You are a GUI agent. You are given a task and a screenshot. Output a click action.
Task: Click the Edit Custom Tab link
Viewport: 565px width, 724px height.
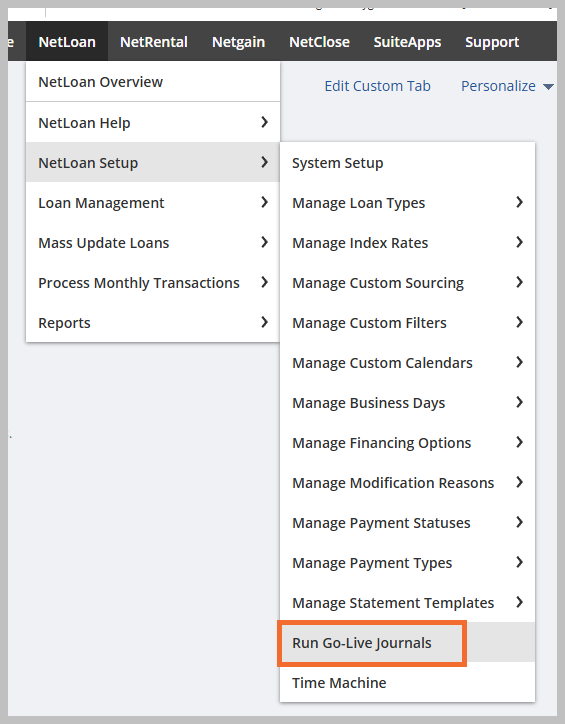coord(377,86)
